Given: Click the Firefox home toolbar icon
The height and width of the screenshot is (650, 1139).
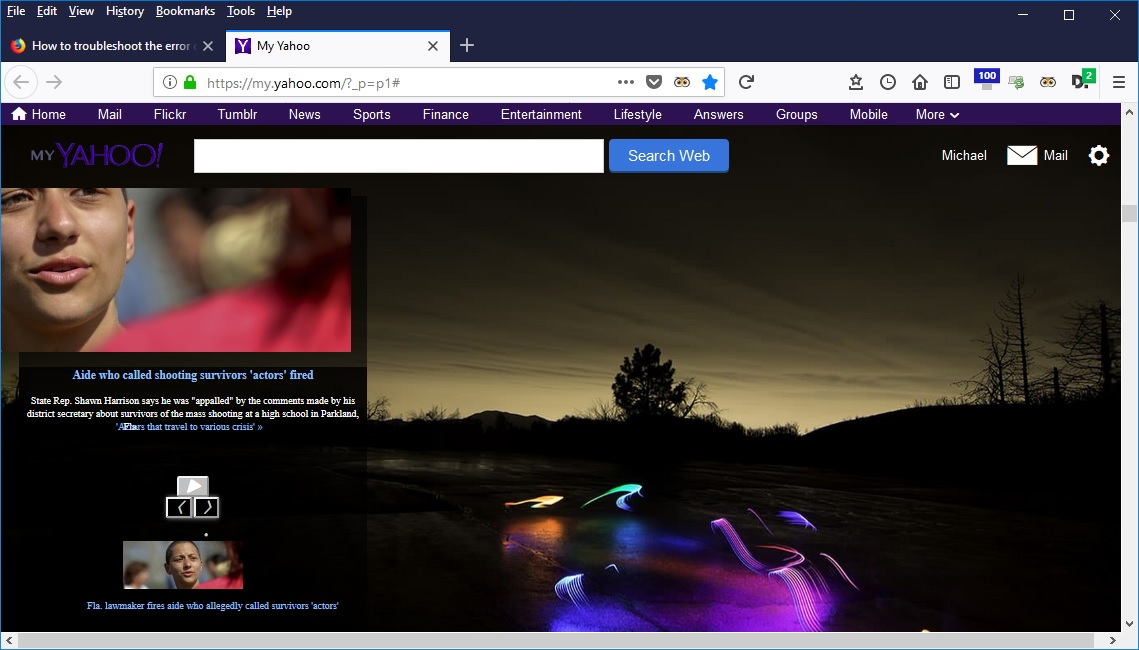Looking at the screenshot, I should coord(920,82).
